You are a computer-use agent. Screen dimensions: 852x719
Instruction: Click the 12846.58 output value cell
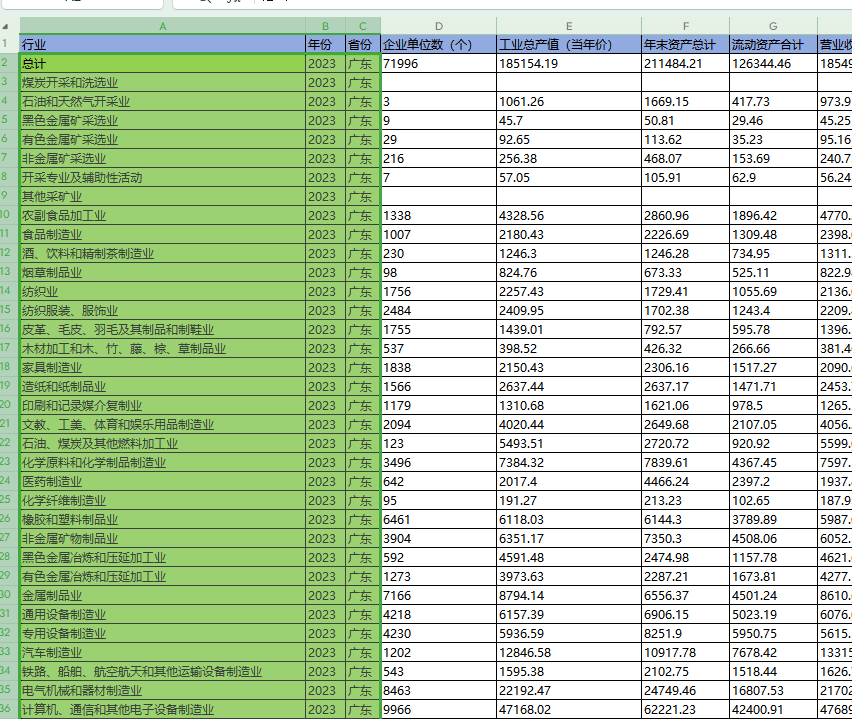pyautogui.click(x=569, y=653)
